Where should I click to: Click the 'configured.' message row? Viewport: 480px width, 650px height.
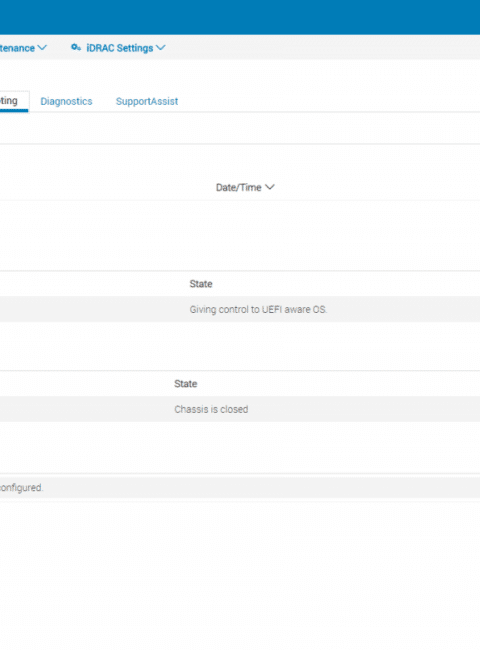(240, 488)
